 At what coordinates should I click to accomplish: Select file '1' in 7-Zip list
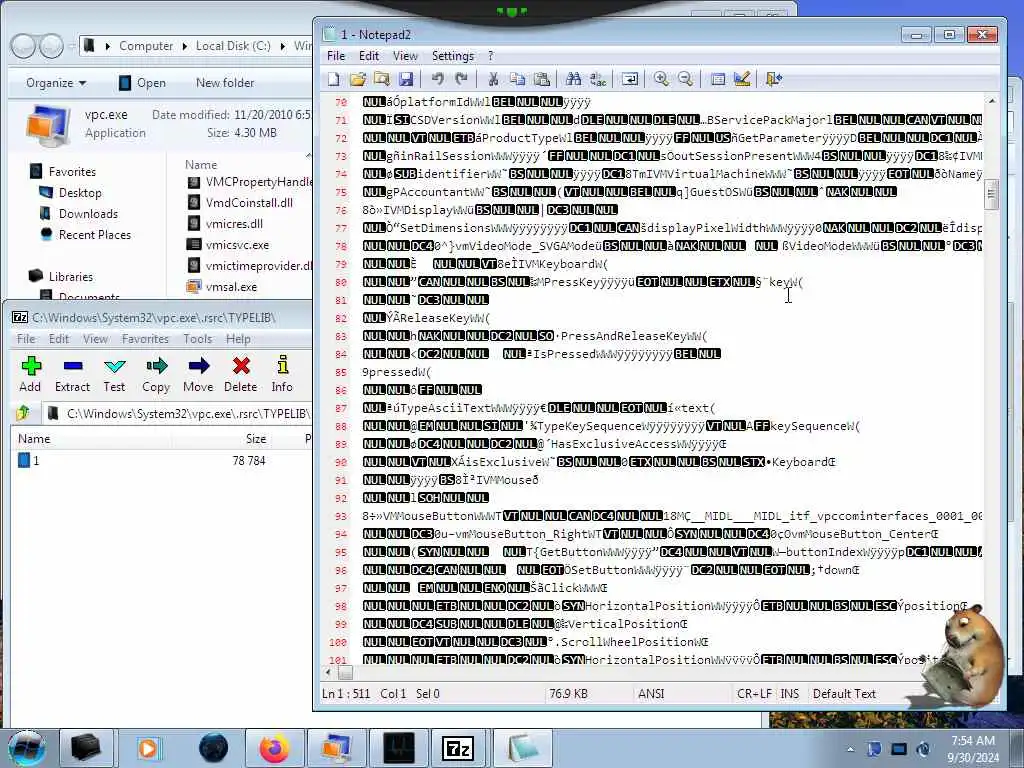click(x=36, y=460)
